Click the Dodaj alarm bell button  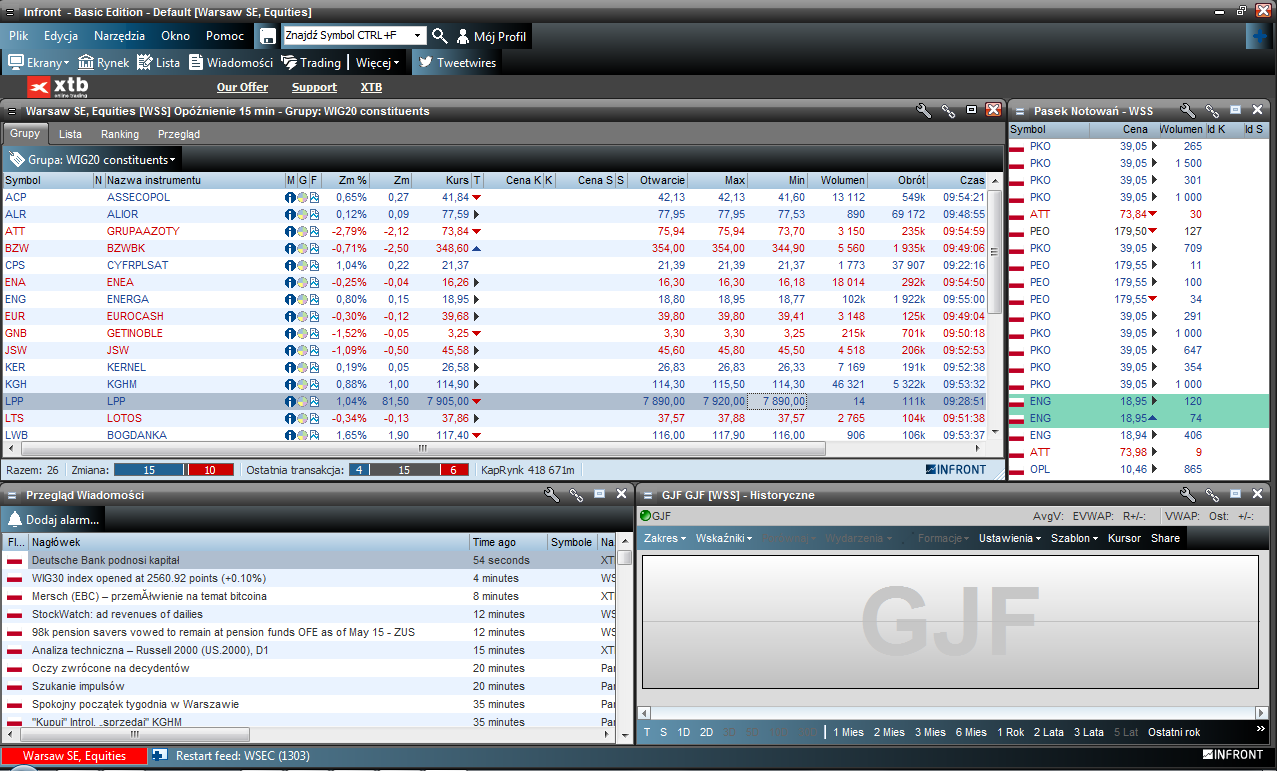[54, 519]
